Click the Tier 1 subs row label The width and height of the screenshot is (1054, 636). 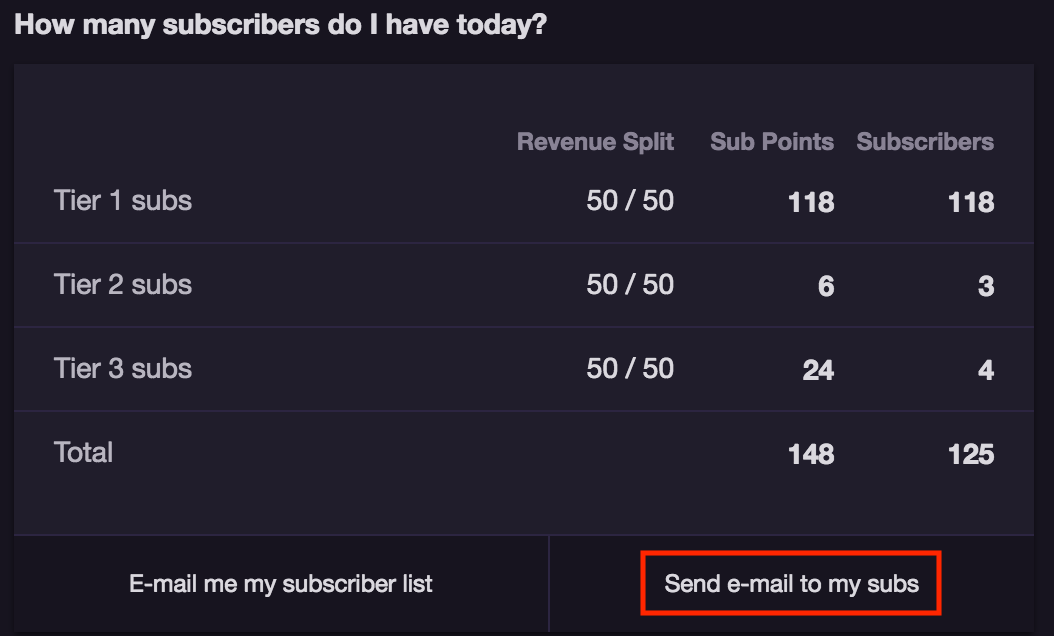coord(123,200)
